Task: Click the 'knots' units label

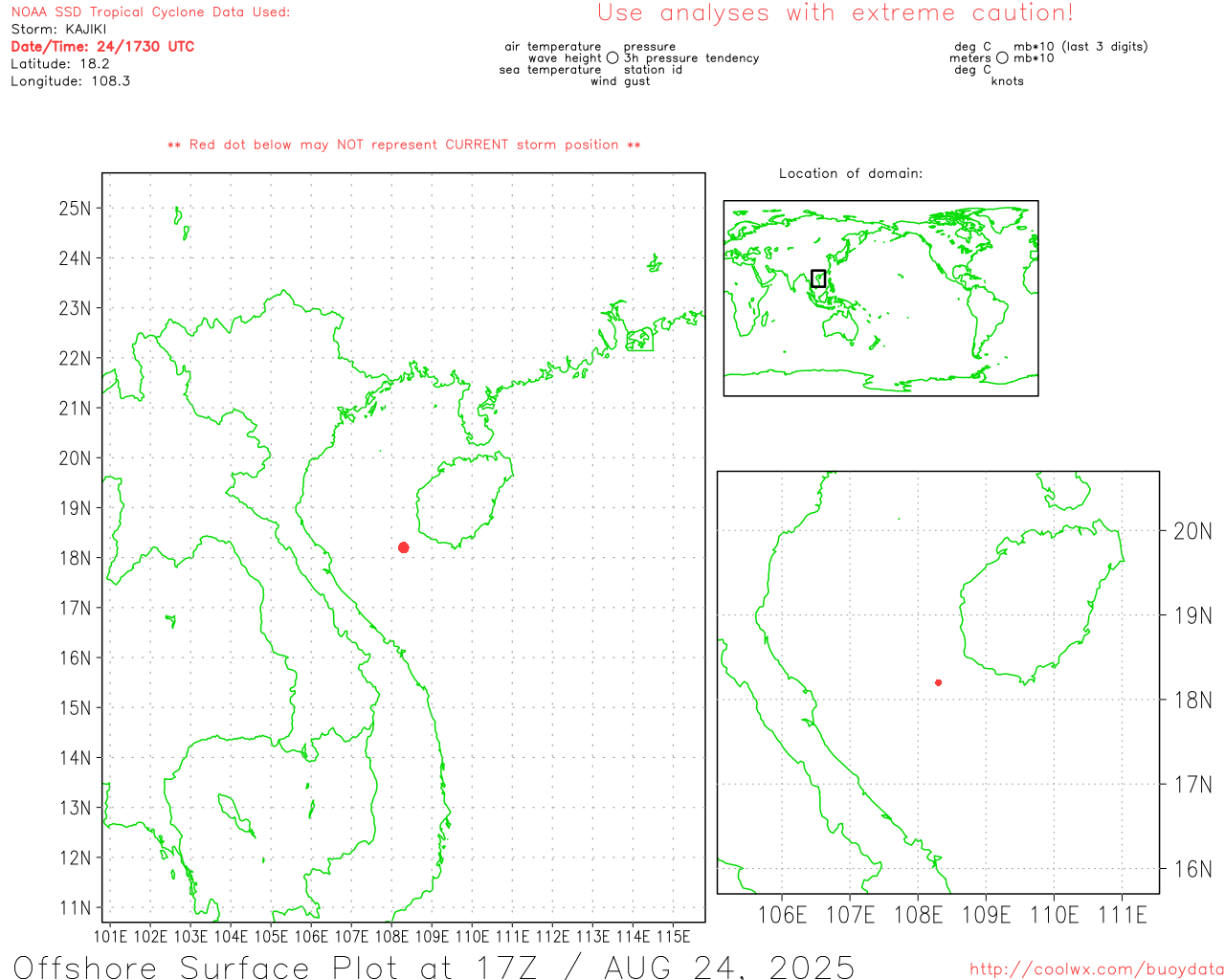Action: pyautogui.click(x=1008, y=81)
